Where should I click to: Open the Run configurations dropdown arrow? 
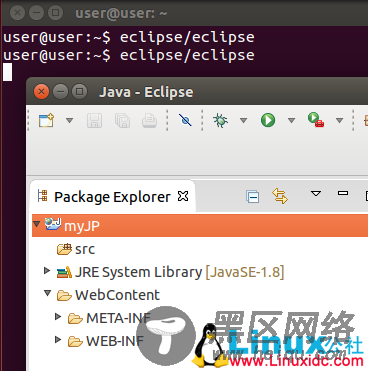(292, 120)
